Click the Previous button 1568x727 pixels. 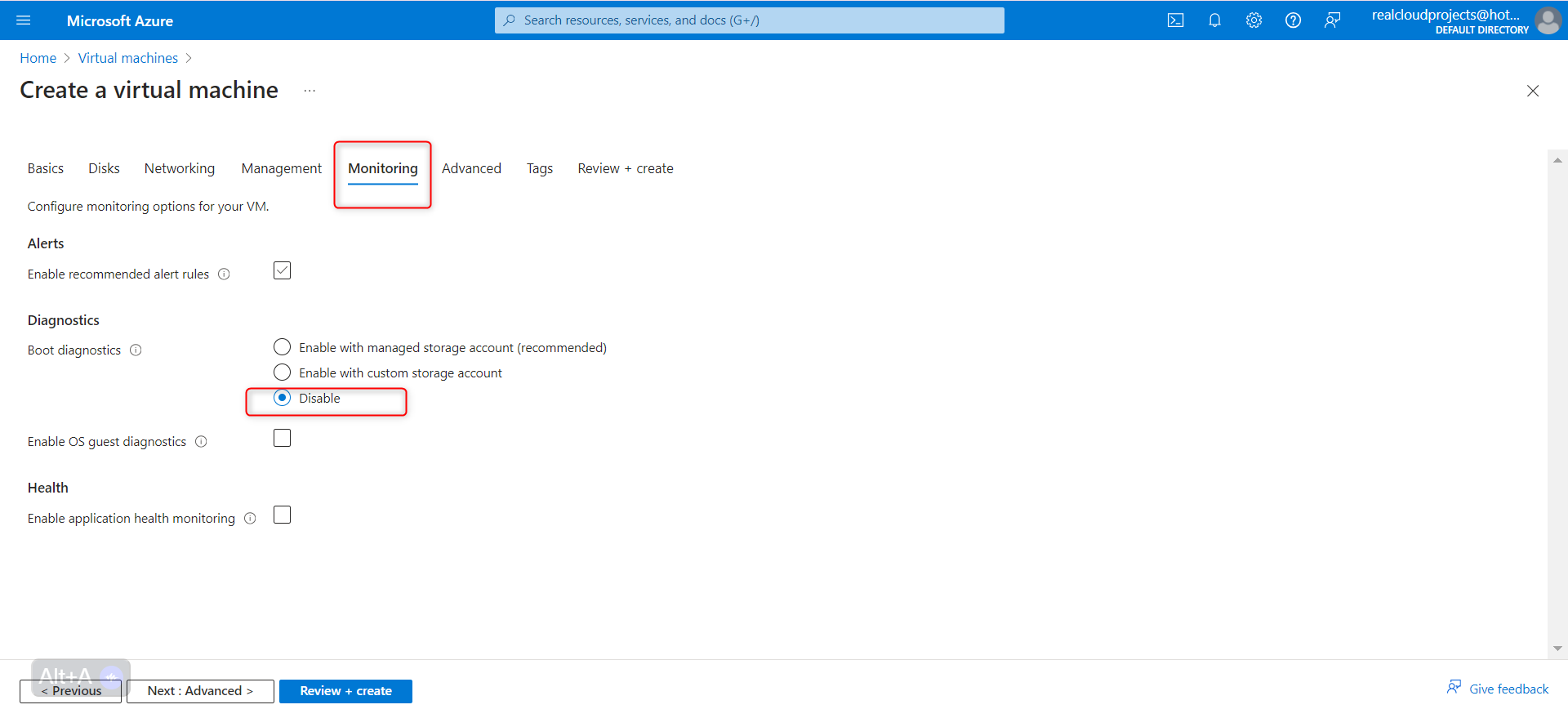(71, 691)
